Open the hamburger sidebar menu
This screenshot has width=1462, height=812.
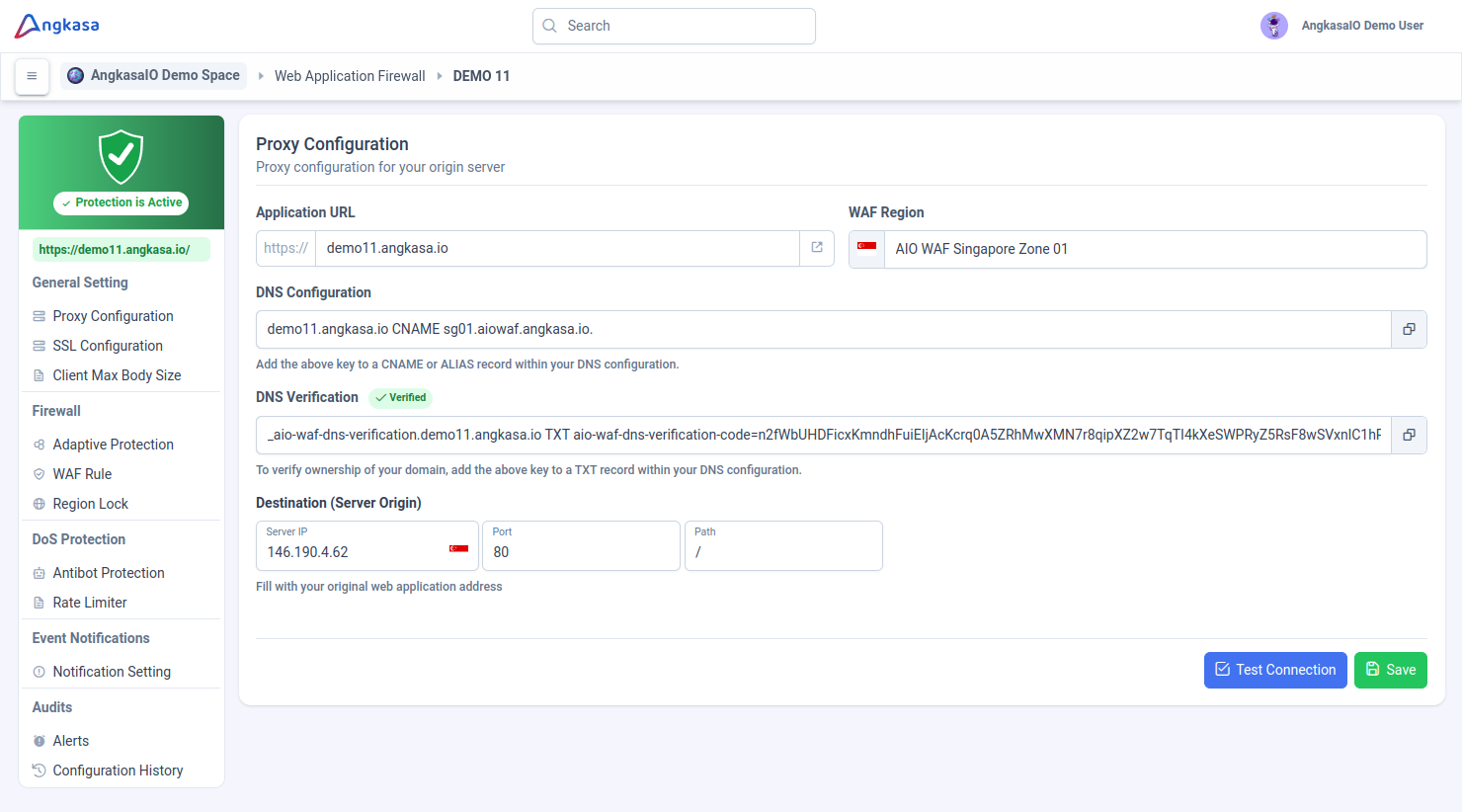tap(32, 76)
